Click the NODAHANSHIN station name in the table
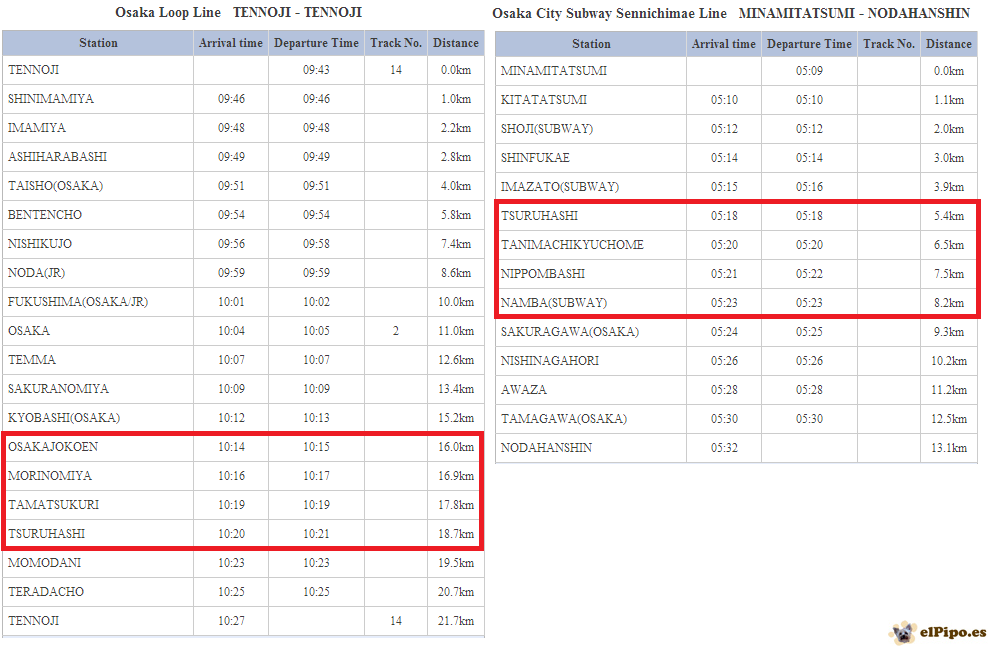The image size is (988, 646). (x=546, y=448)
